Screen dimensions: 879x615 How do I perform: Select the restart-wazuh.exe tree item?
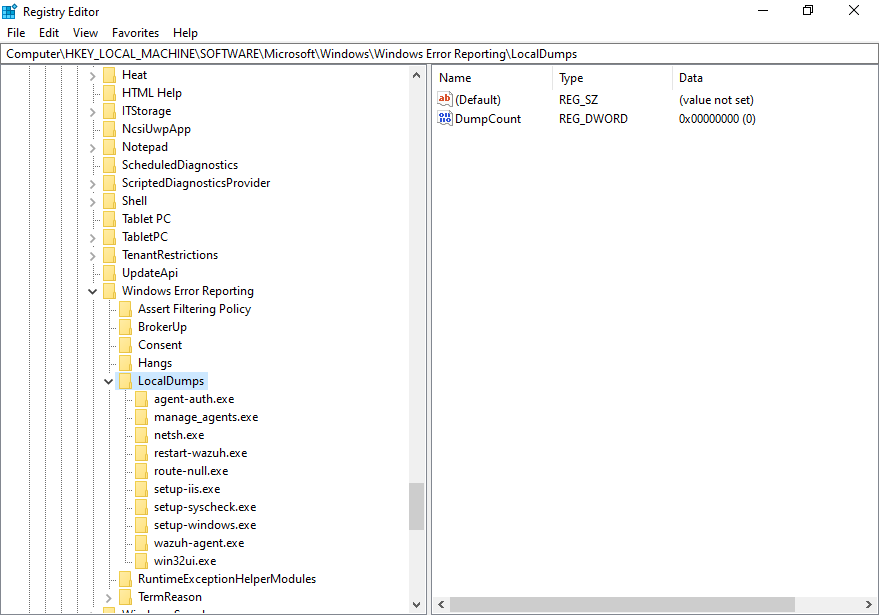[x=200, y=452]
